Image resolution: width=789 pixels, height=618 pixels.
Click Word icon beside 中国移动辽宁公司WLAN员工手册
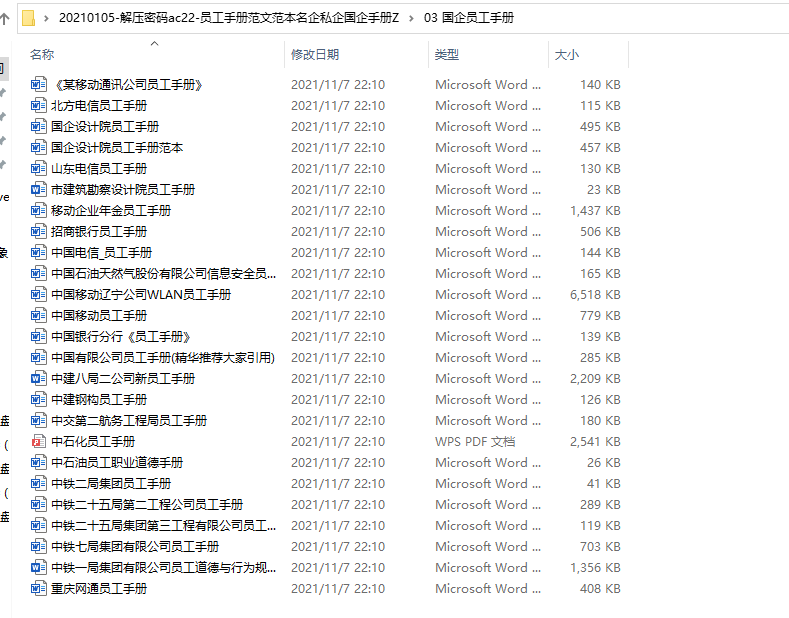[39, 294]
